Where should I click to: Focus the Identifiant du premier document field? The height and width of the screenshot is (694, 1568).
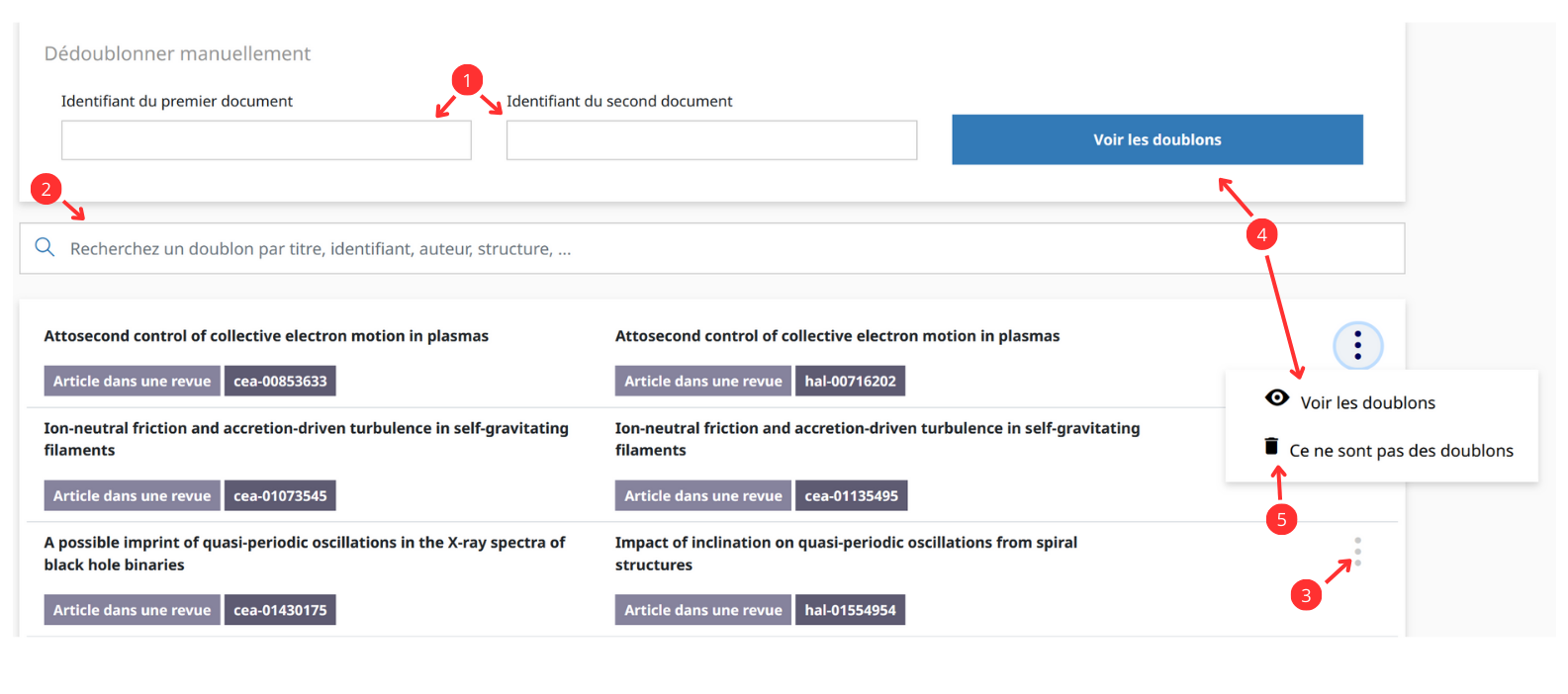pos(266,139)
